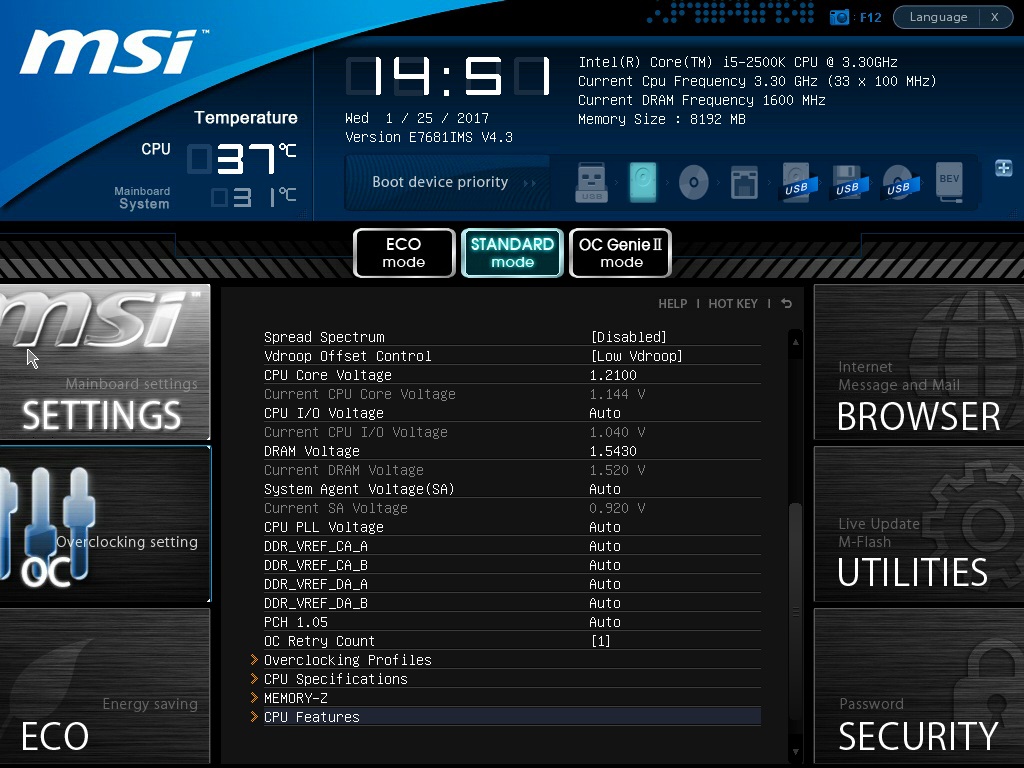Change Vdroop Offset Control [Low Vdroop] option
The height and width of the screenshot is (768, 1024).
pos(636,356)
